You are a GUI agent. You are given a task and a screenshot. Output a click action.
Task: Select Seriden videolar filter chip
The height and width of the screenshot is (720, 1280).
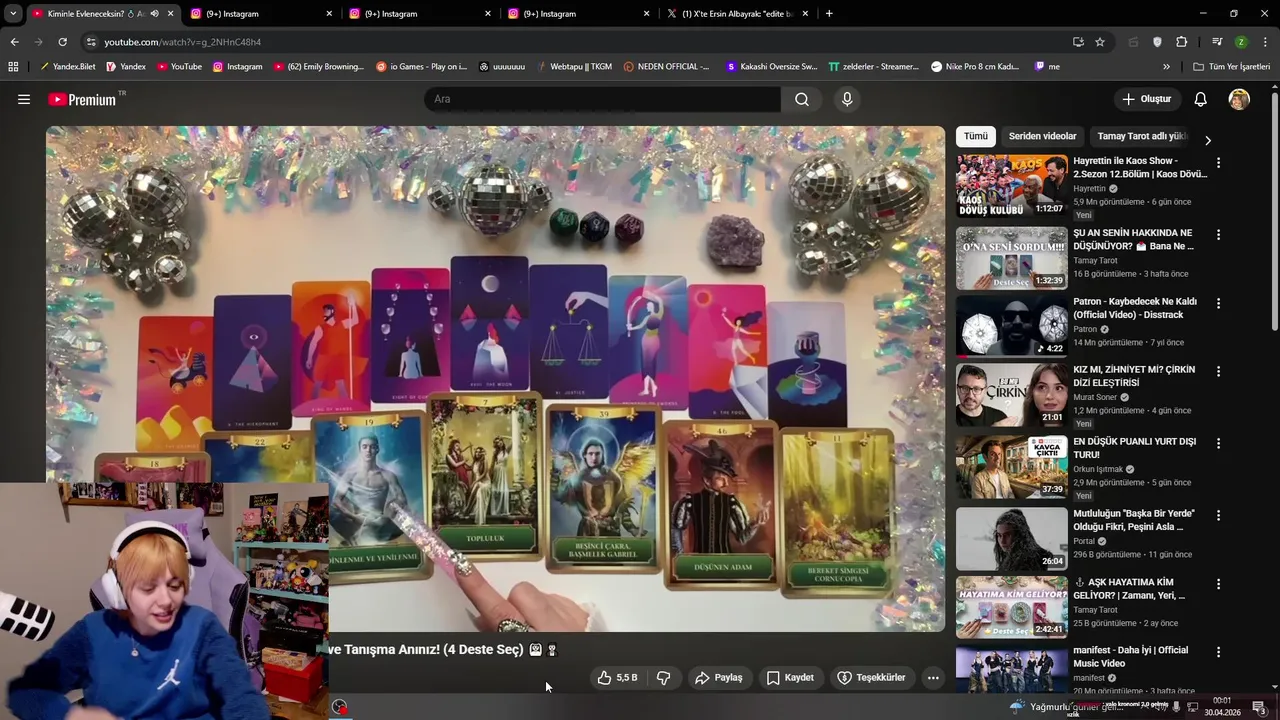pyautogui.click(x=1042, y=136)
